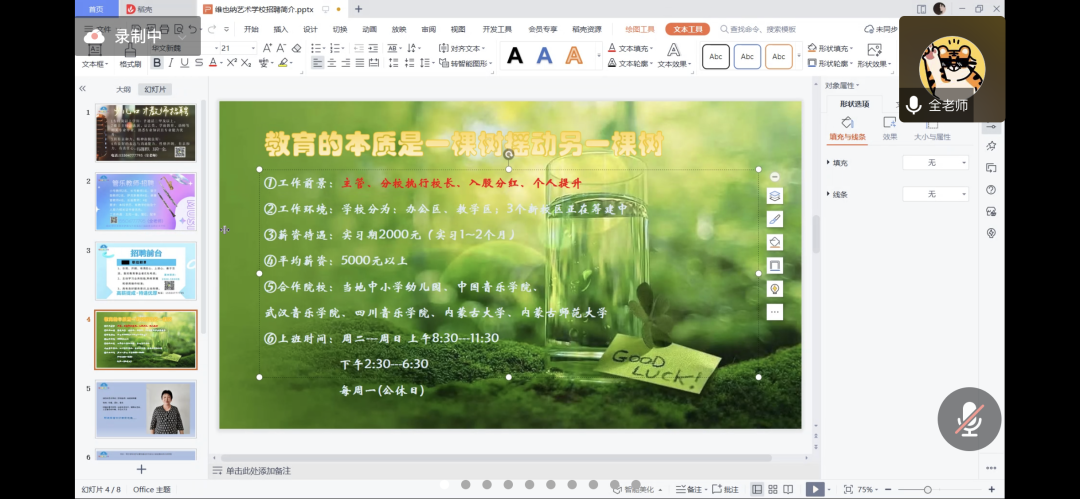Toggle bold formatting
The image size is (1080, 499).
158,63
